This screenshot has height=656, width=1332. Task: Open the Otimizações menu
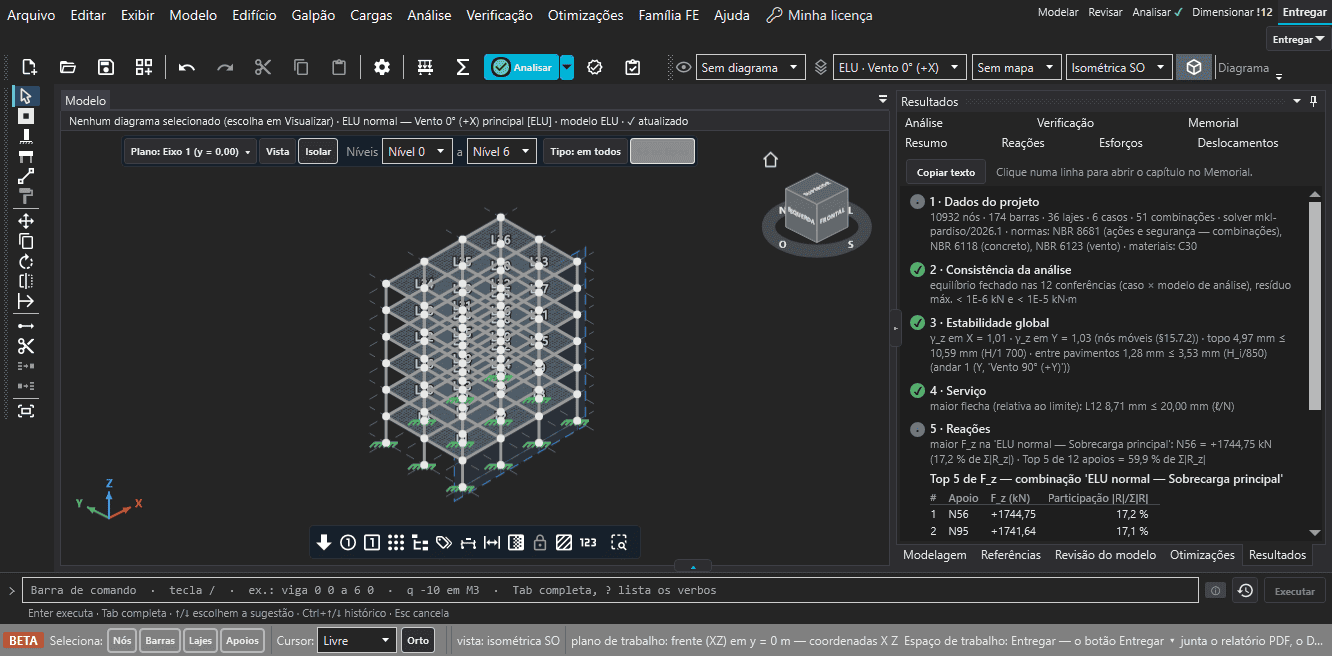[x=585, y=15]
